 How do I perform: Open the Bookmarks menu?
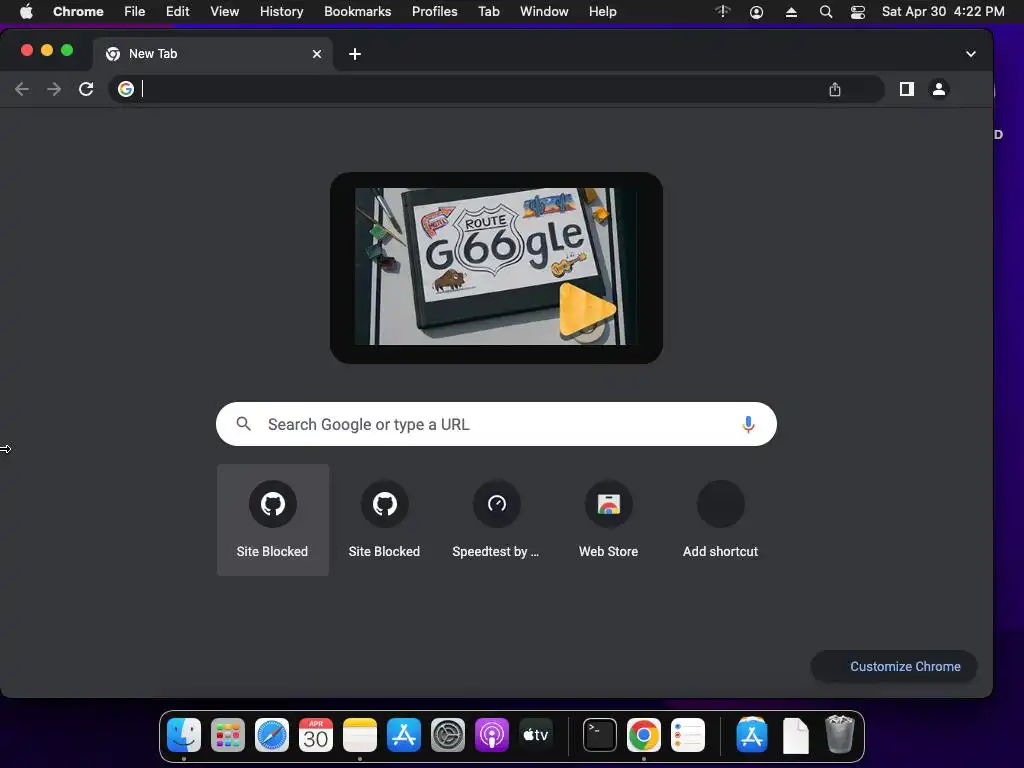tap(358, 12)
